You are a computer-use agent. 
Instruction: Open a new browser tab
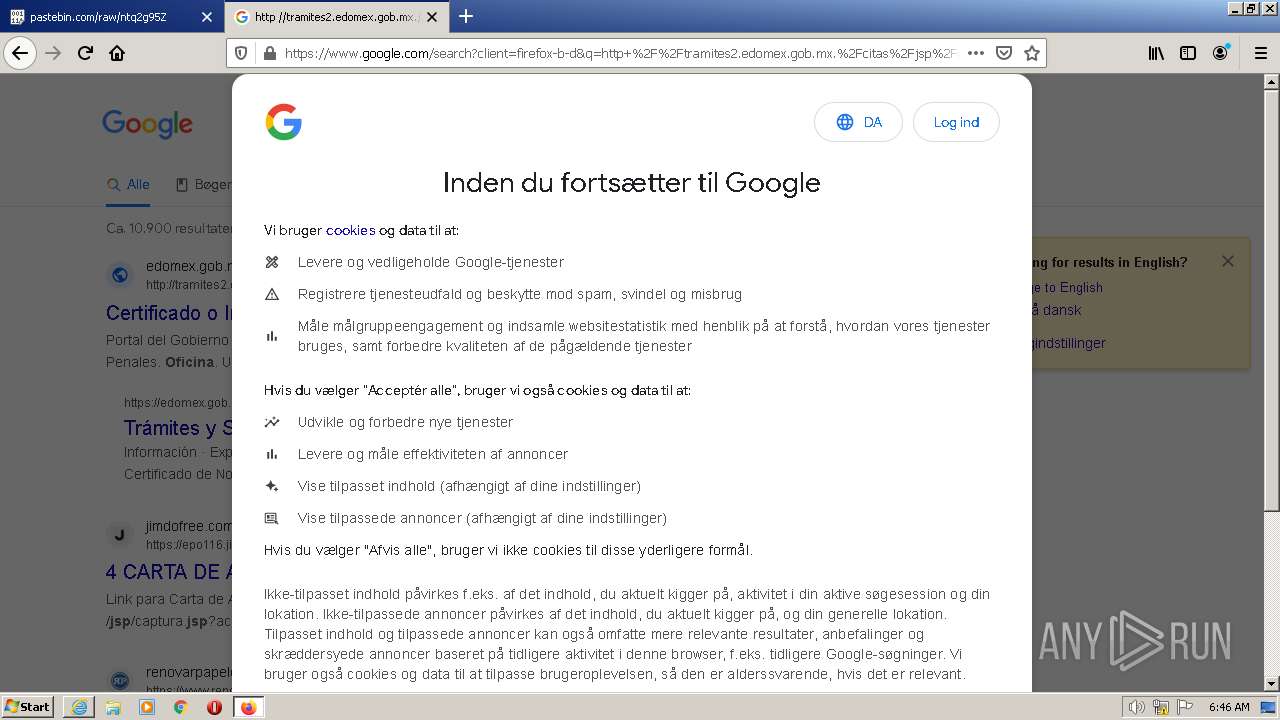click(466, 16)
